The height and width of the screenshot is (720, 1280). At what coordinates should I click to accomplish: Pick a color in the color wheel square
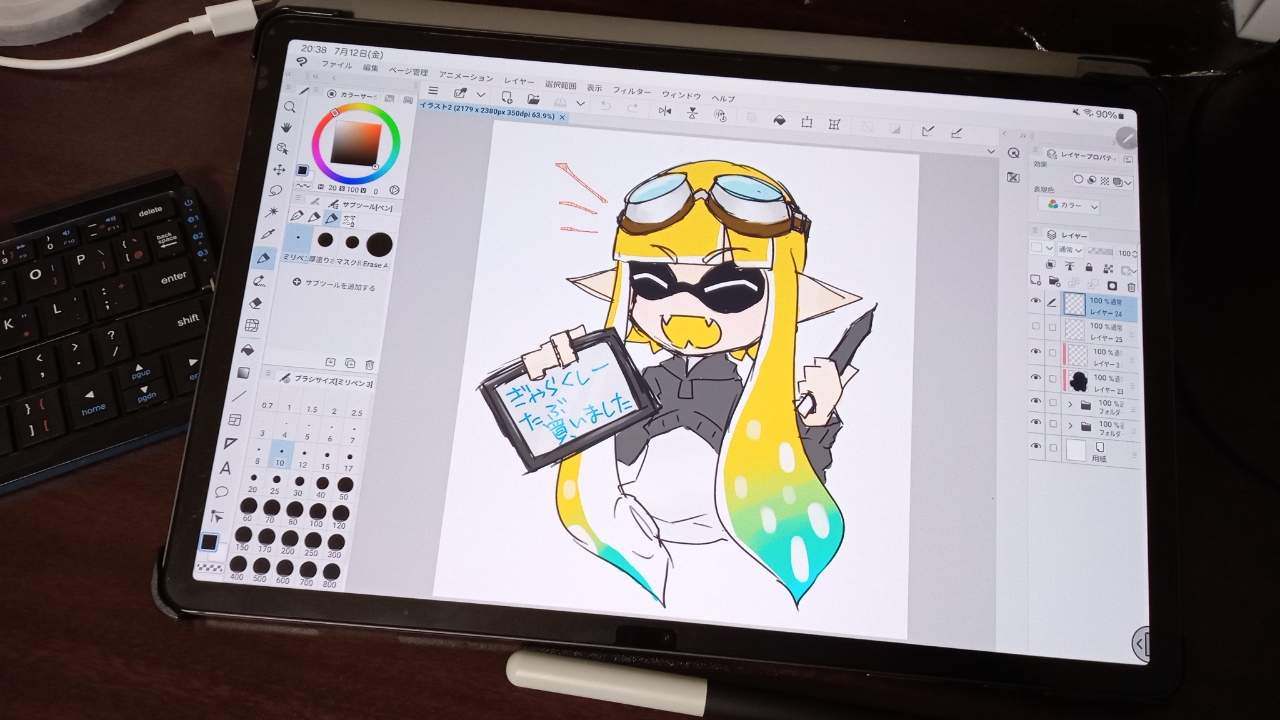[x=357, y=143]
